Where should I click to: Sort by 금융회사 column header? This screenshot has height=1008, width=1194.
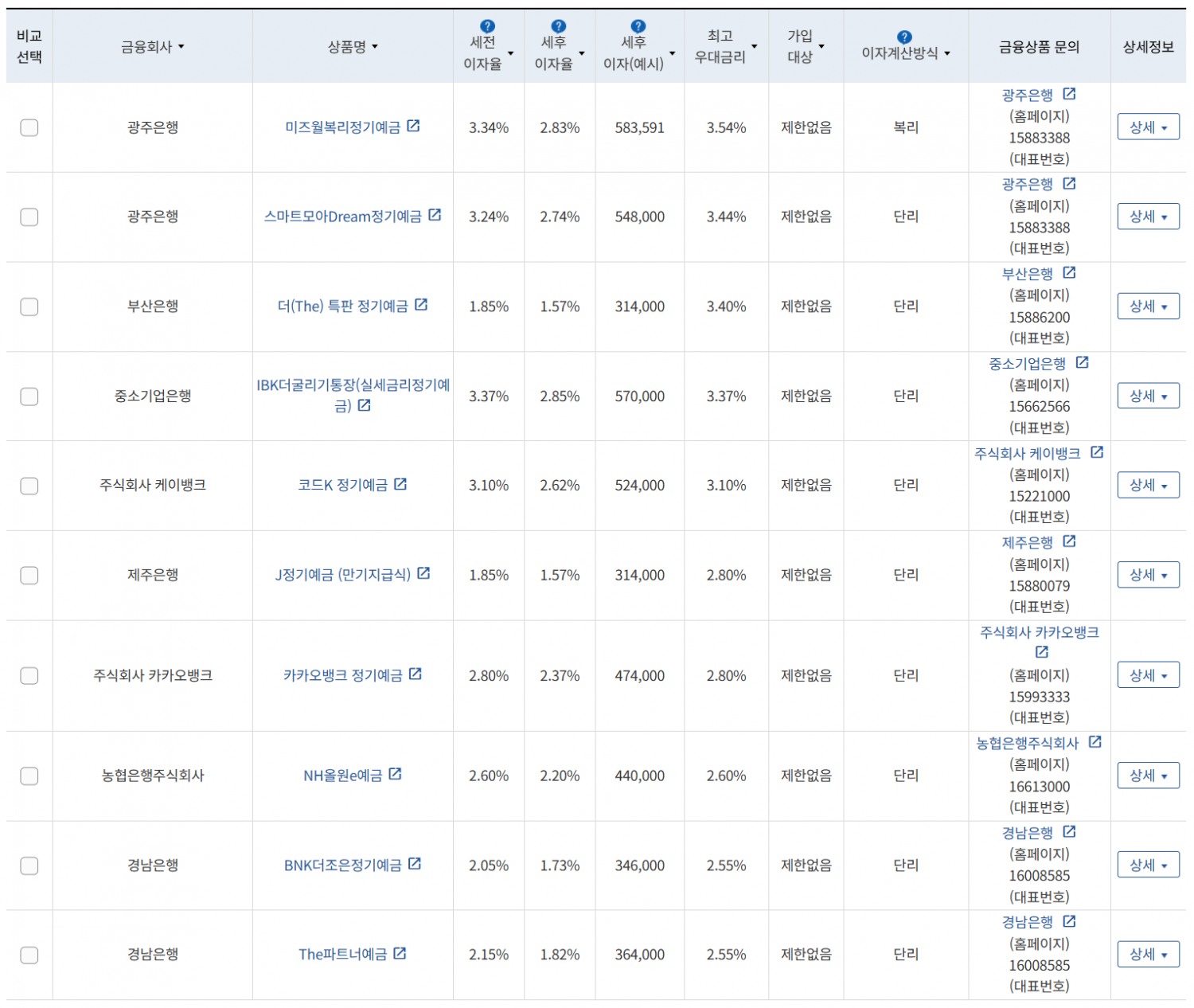click(153, 47)
